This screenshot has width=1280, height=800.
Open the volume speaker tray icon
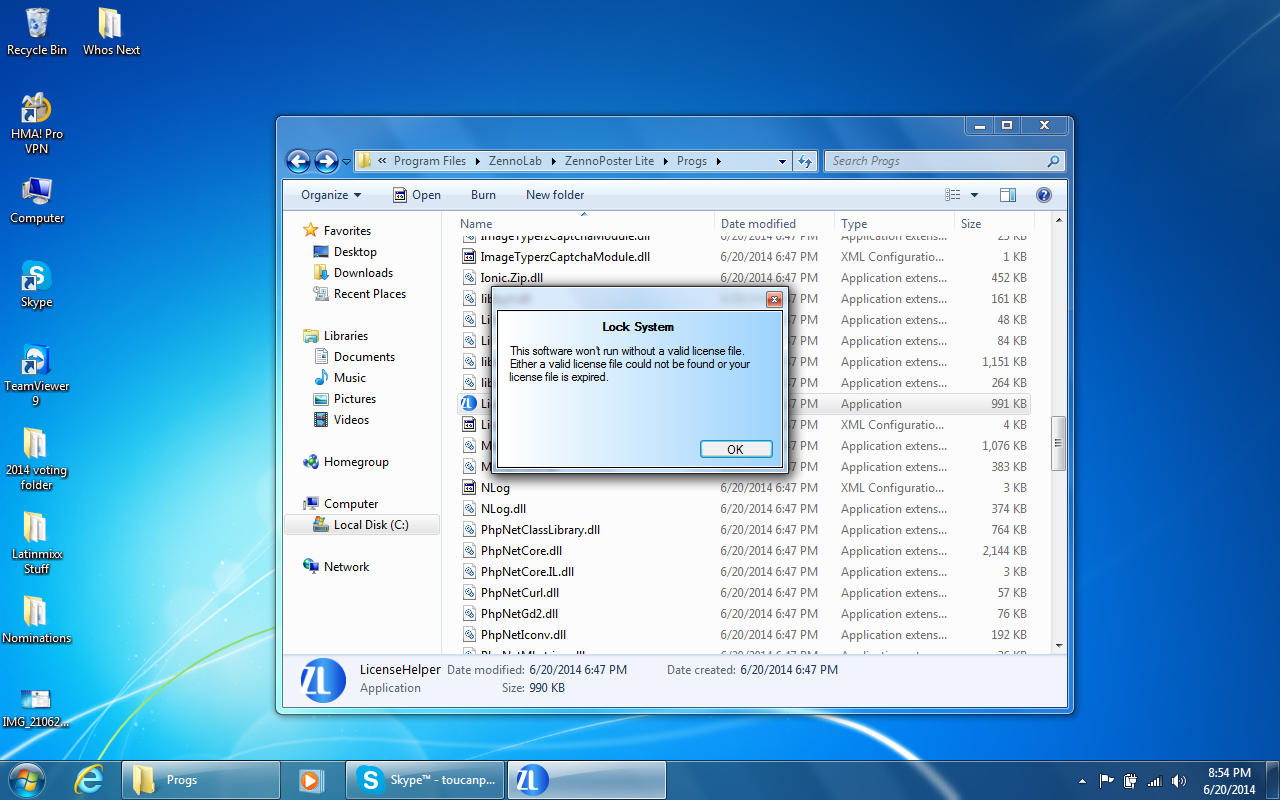tap(1179, 781)
